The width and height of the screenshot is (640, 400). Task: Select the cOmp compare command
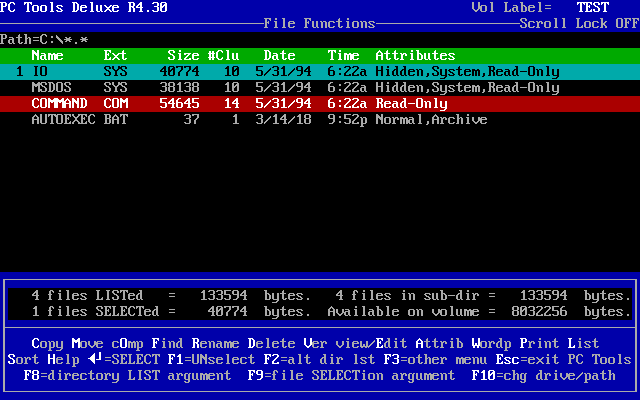point(127,344)
